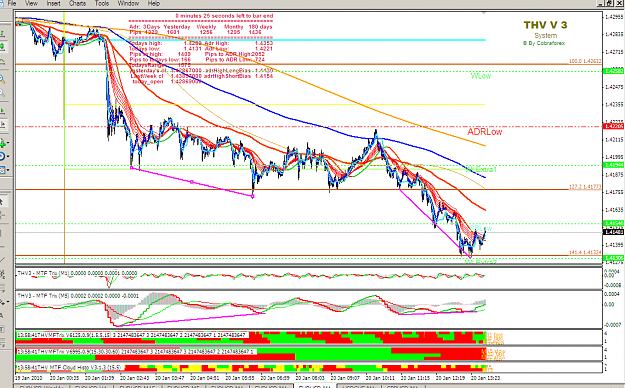Select the Crosshair tool
The height and width of the screenshot is (388, 625).
[2, 216]
